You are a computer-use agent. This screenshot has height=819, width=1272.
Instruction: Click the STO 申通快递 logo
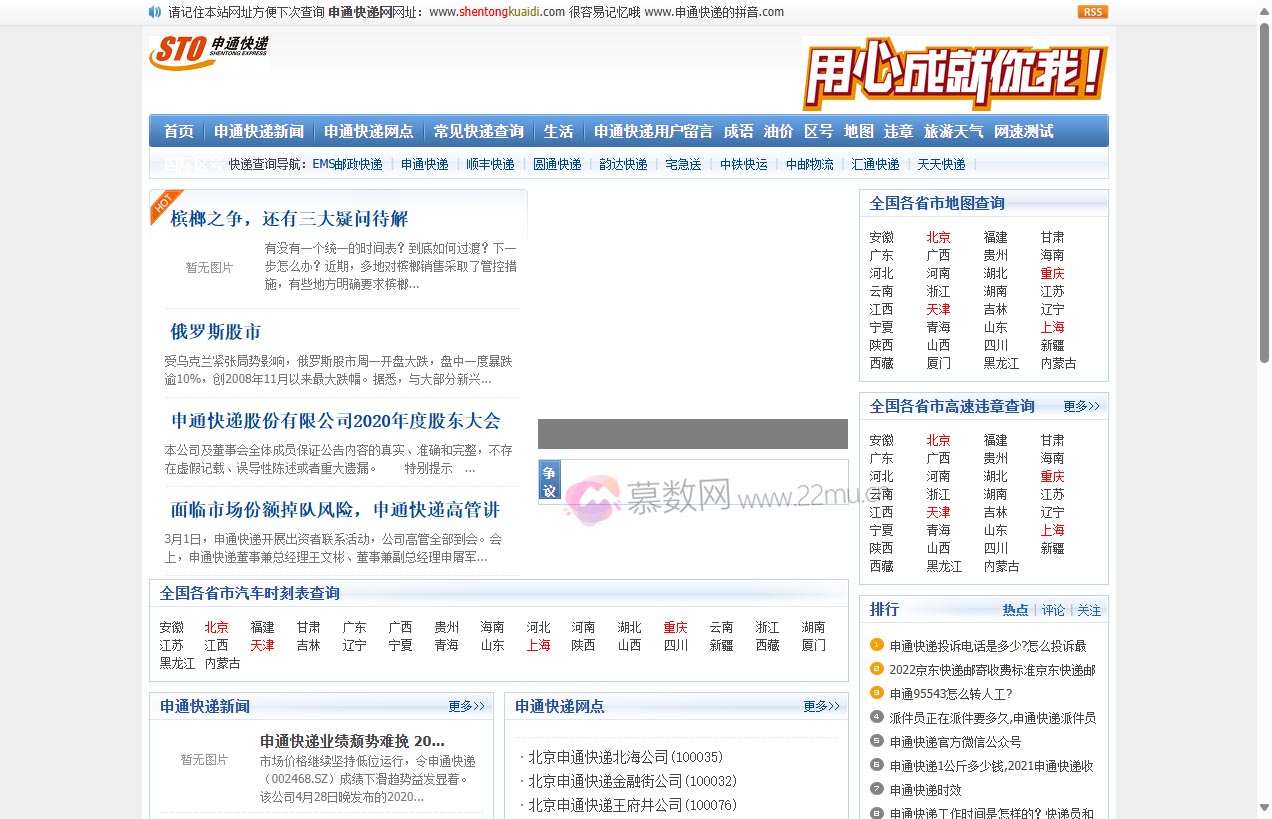pyautogui.click(x=207, y=51)
